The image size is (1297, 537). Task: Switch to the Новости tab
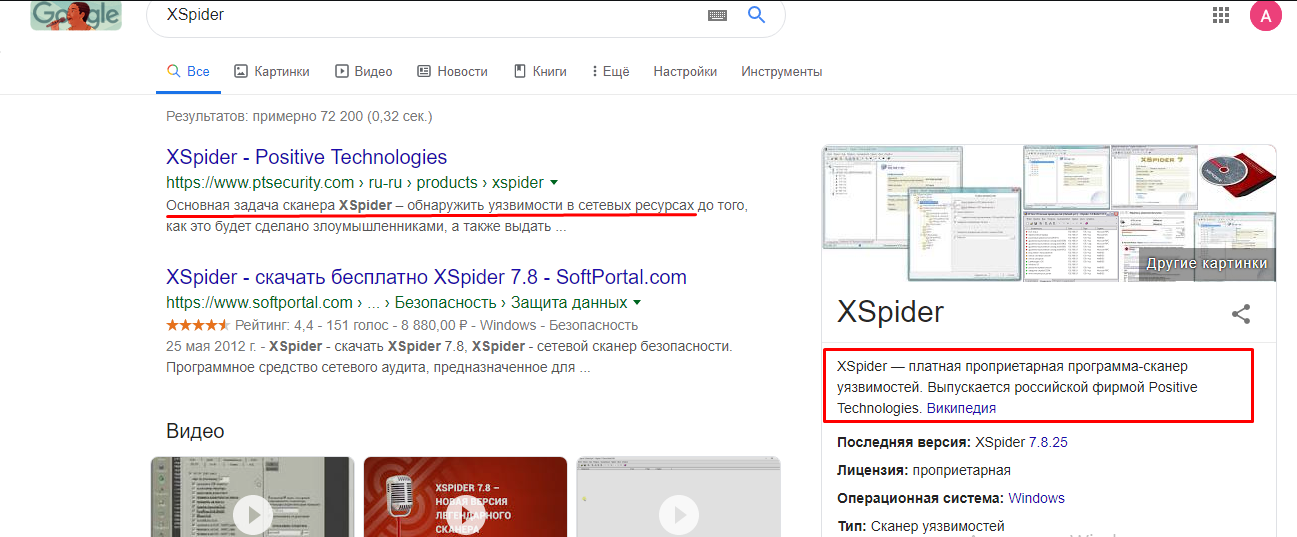[x=452, y=72]
